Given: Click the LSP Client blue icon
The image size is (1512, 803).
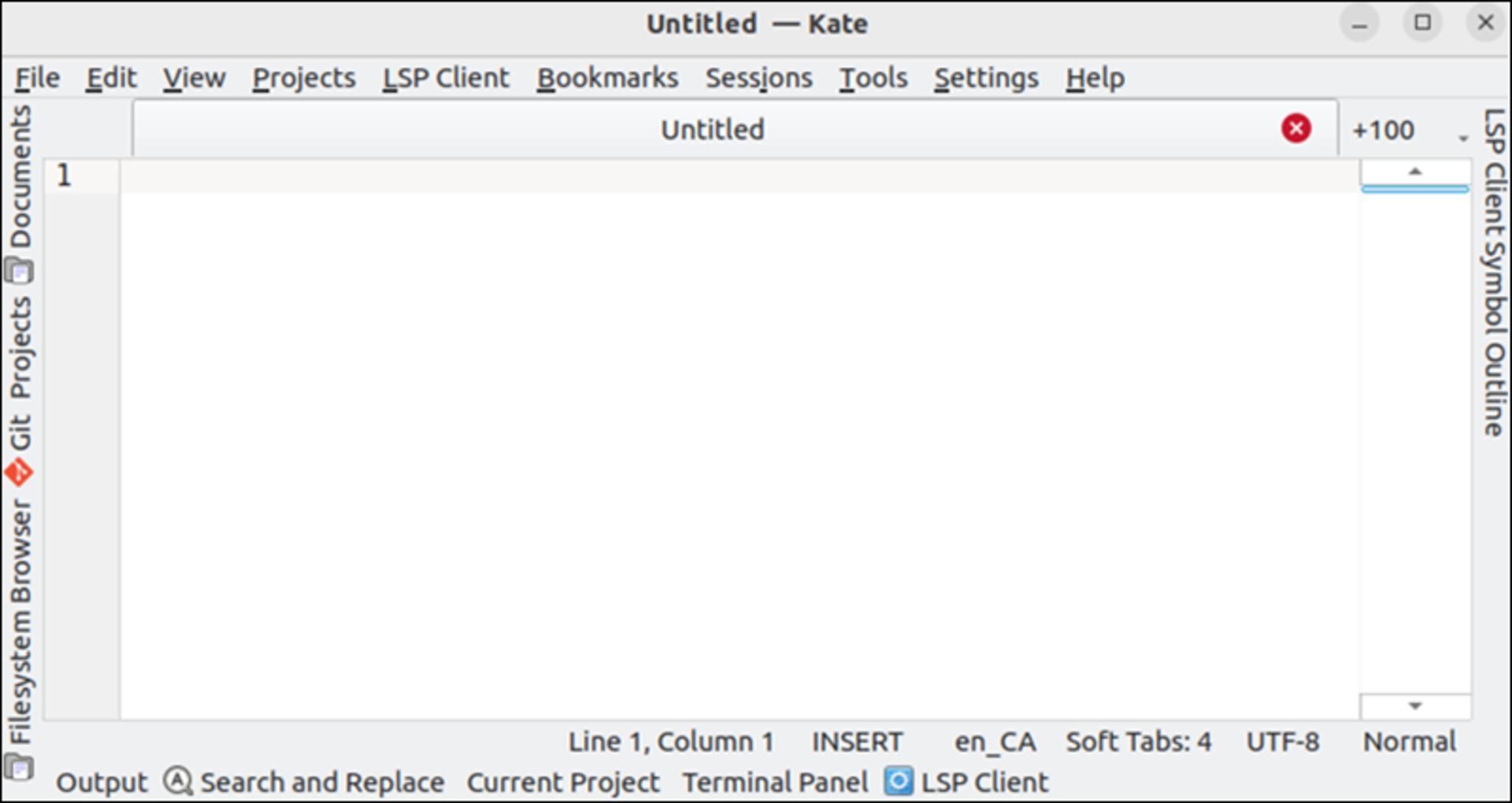Looking at the screenshot, I should point(899,782).
